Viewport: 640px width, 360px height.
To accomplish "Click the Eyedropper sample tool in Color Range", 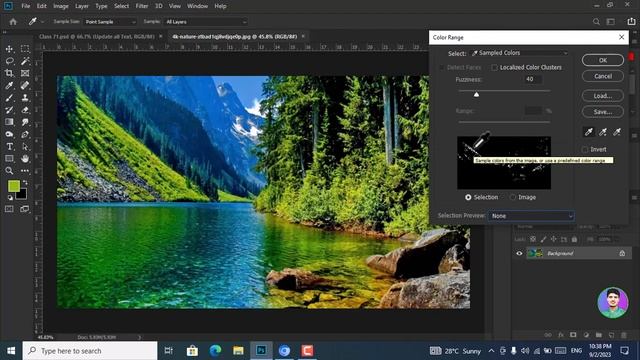I will pyautogui.click(x=589, y=132).
